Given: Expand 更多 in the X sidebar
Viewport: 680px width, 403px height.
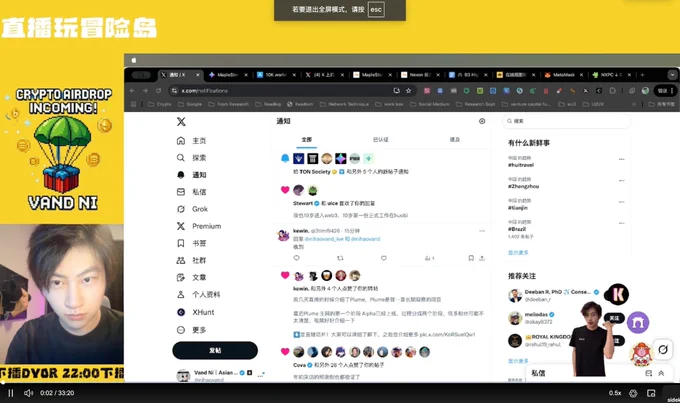Looking at the screenshot, I should pos(191,330).
